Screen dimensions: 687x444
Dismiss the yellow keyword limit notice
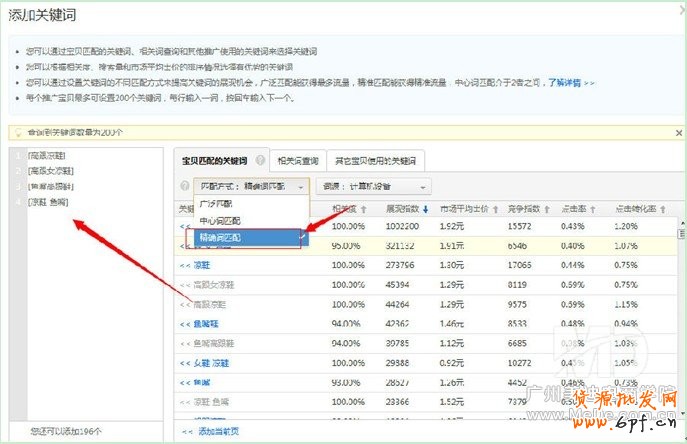click(x=679, y=132)
